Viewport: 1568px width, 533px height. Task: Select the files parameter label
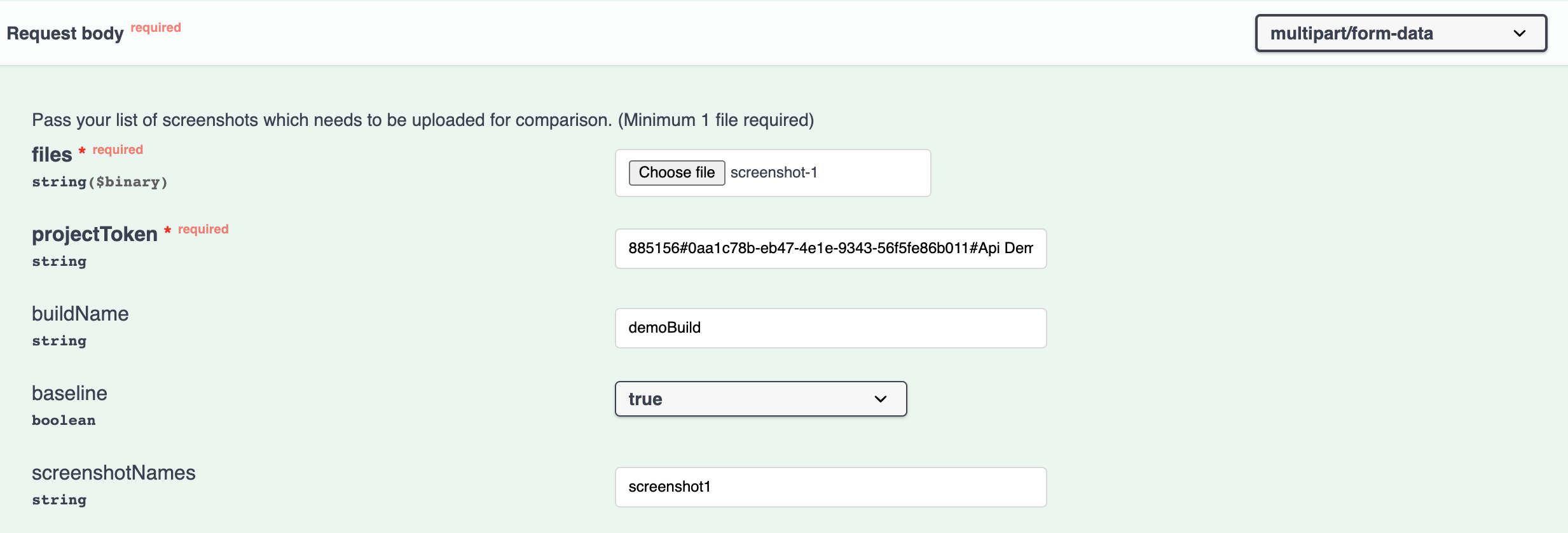52,155
